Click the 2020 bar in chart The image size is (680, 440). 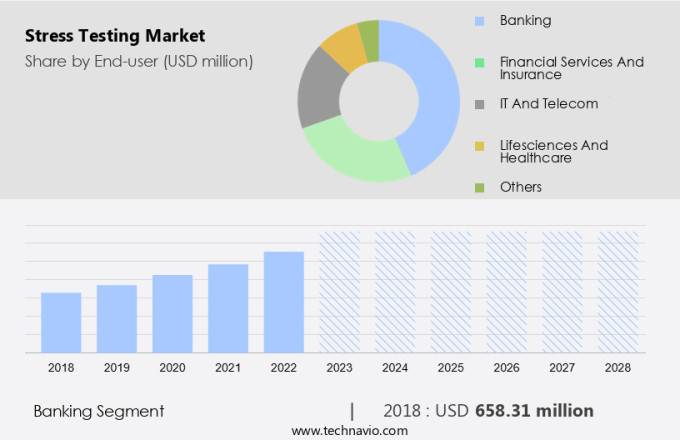coord(172,313)
